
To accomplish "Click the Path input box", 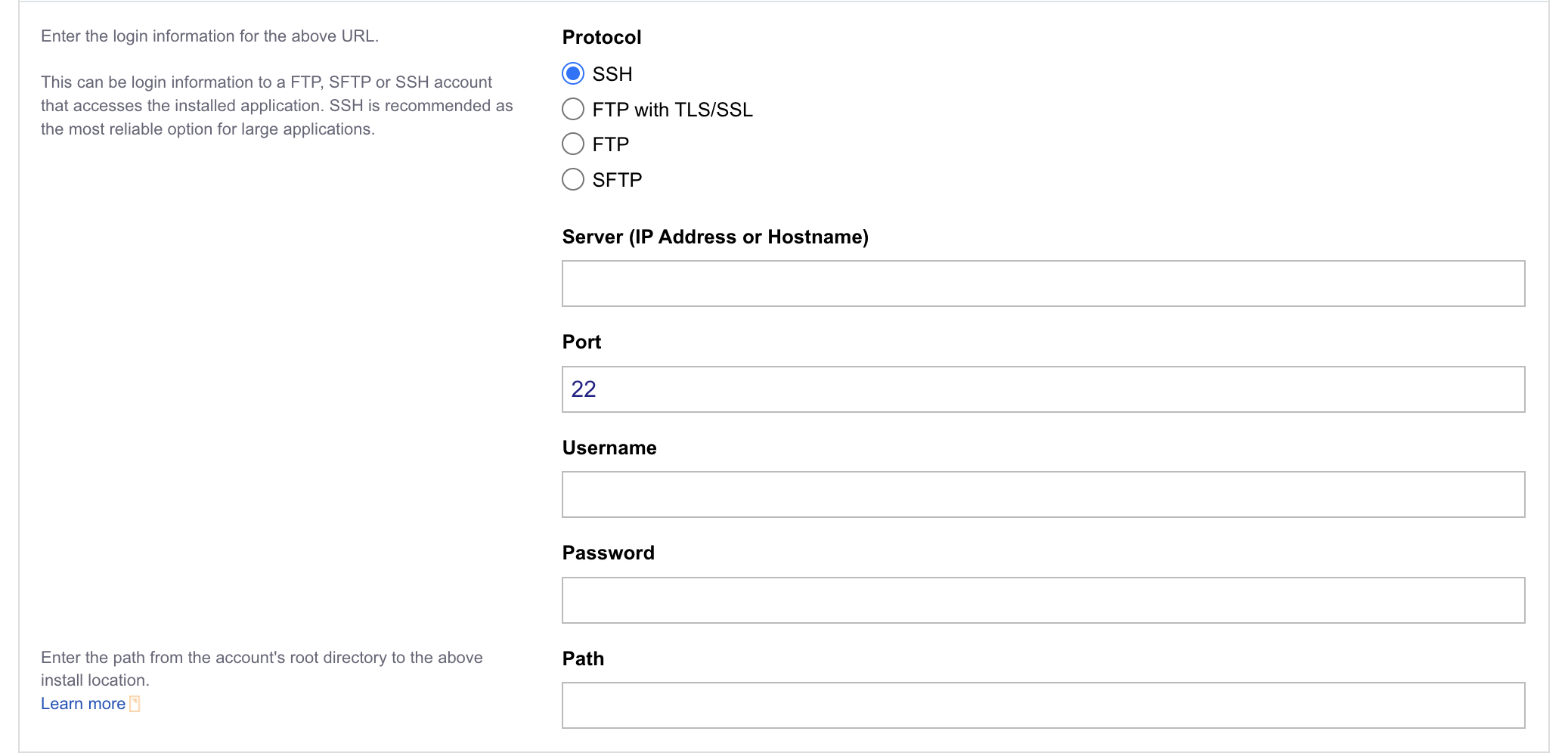I will point(1043,705).
